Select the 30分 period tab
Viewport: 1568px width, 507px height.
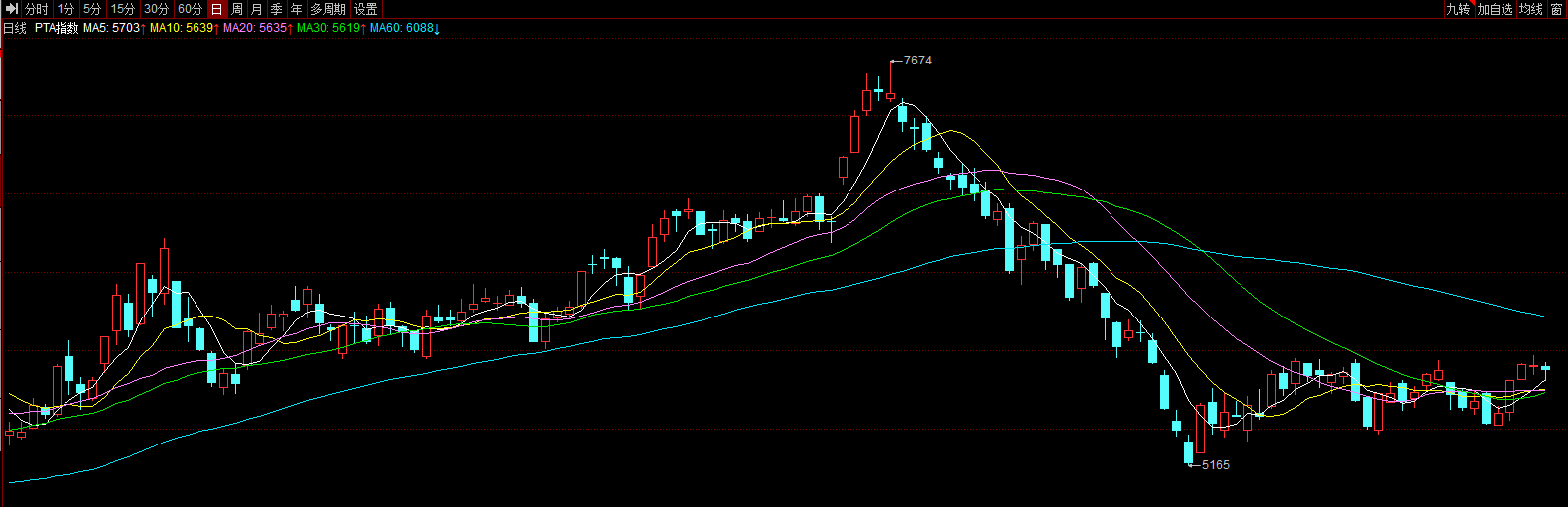tap(157, 9)
